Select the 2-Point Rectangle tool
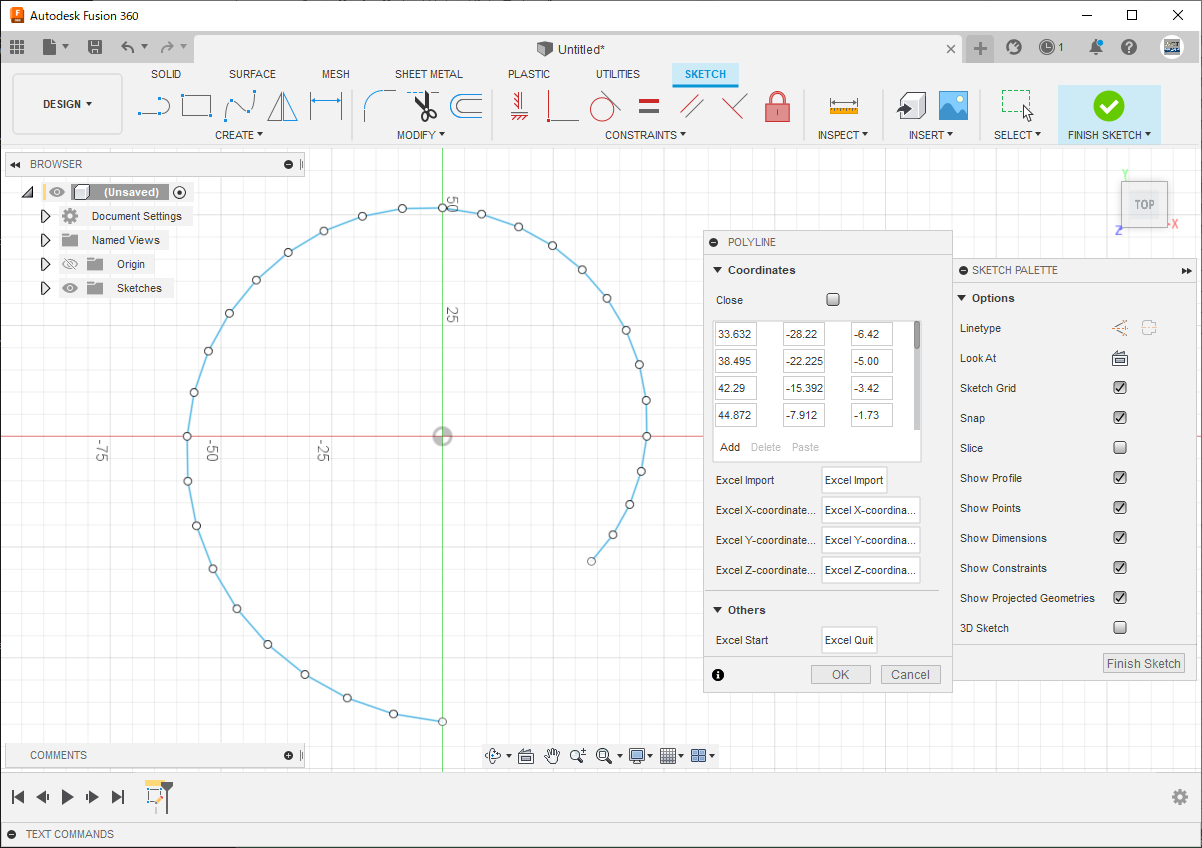The width and height of the screenshot is (1202, 848). point(196,105)
